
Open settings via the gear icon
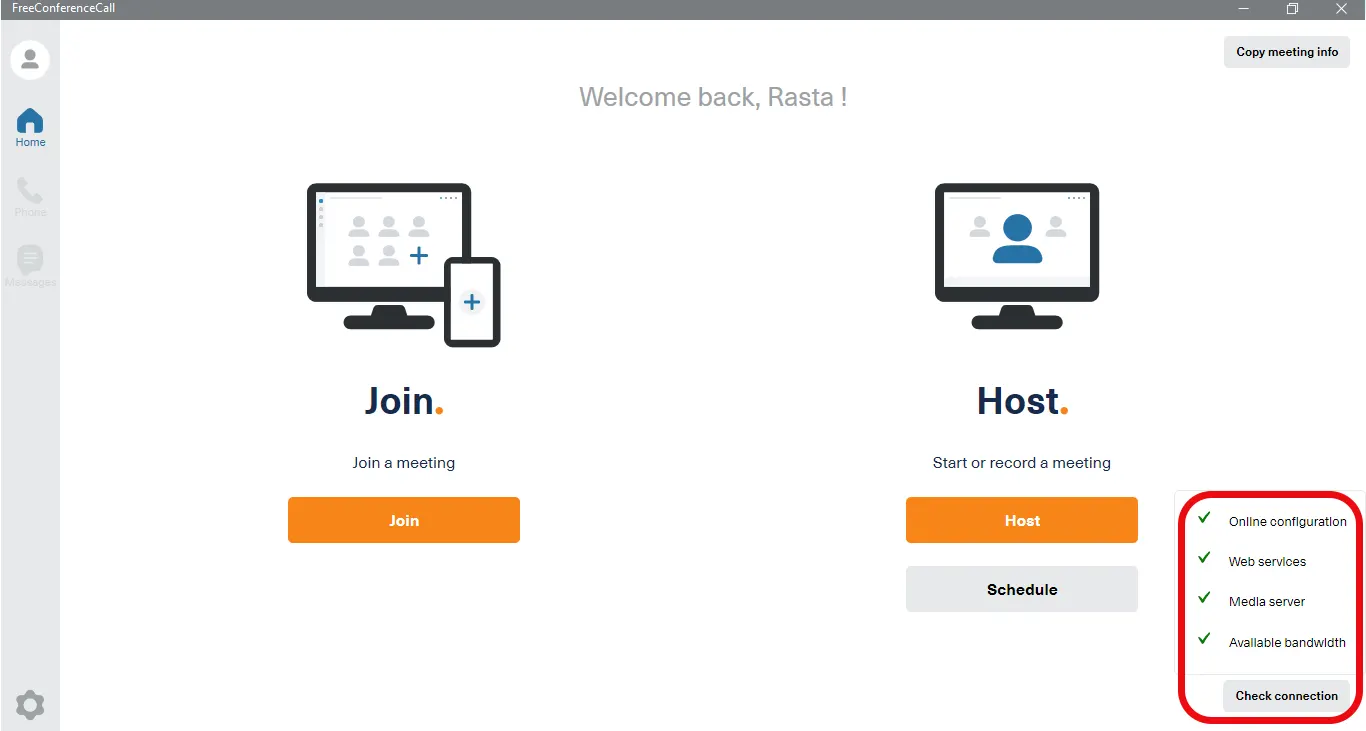point(30,705)
